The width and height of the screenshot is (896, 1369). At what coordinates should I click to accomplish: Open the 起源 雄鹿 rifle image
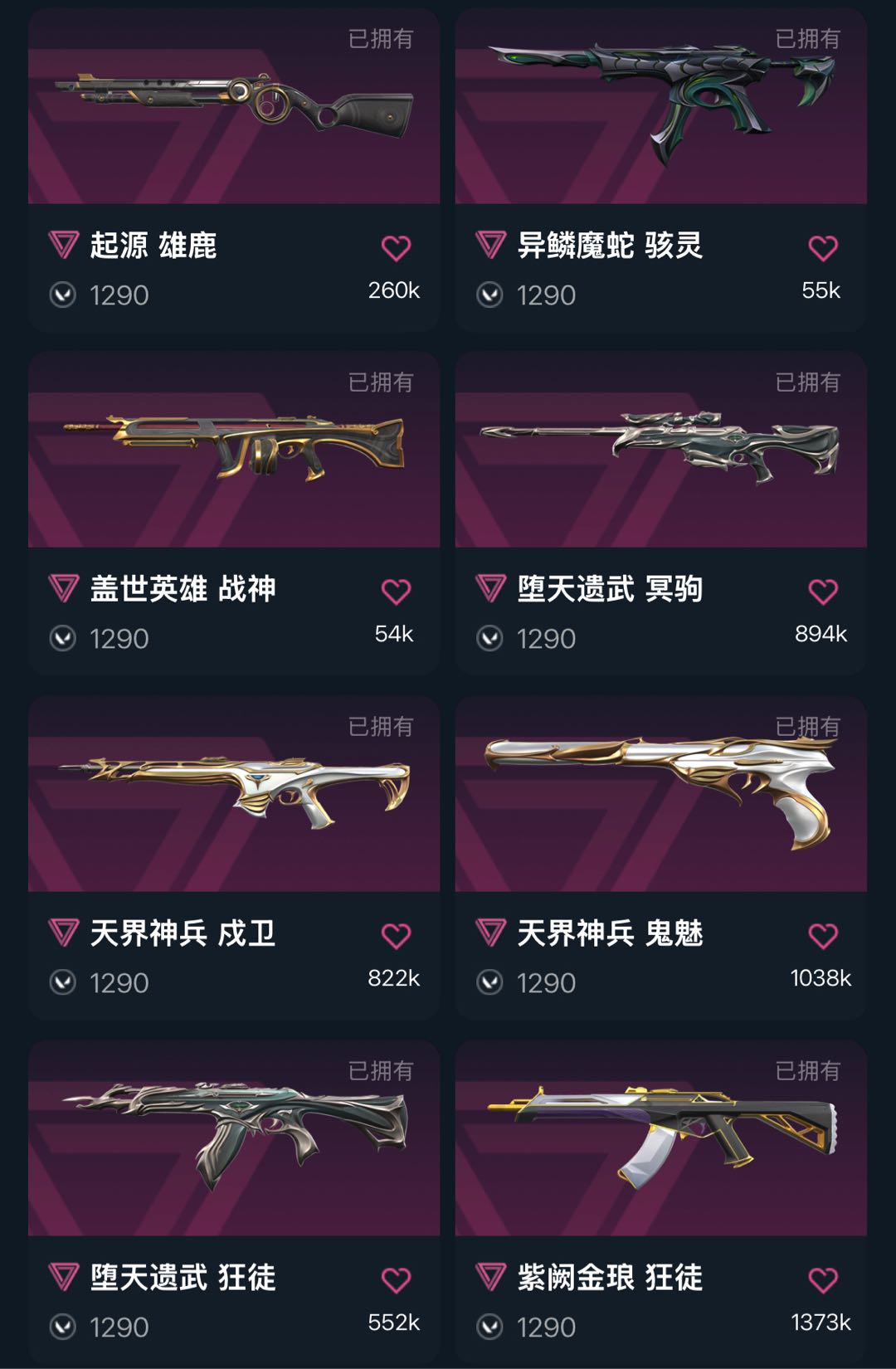234,106
